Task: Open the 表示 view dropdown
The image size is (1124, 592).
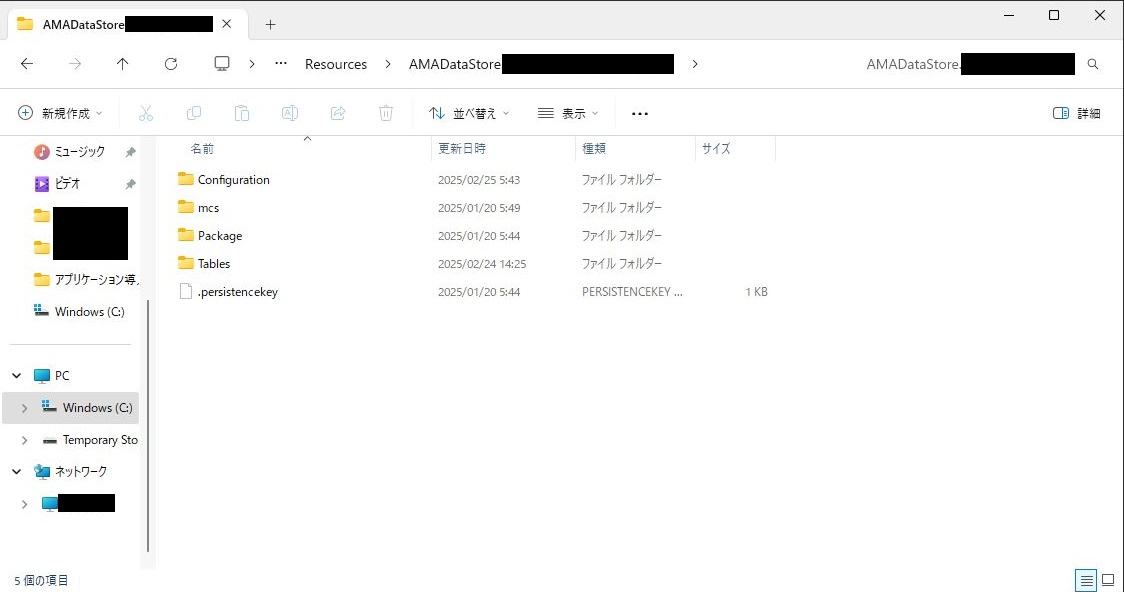Action: pyautogui.click(x=568, y=113)
